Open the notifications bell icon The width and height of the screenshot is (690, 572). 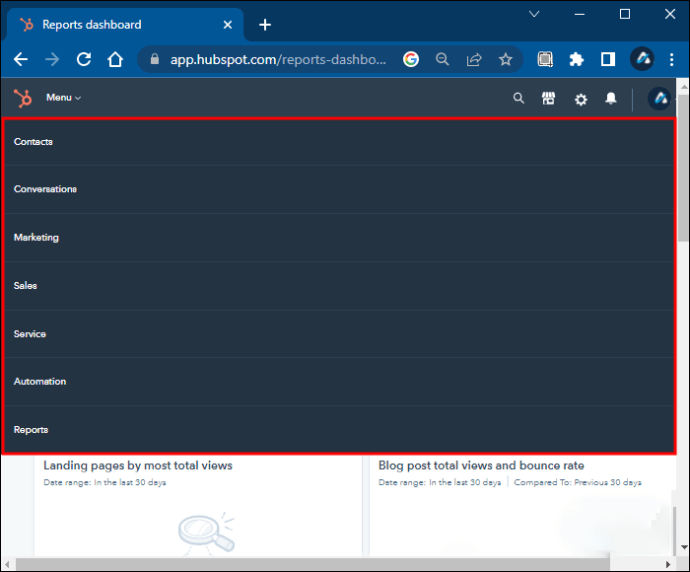point(611,98)
